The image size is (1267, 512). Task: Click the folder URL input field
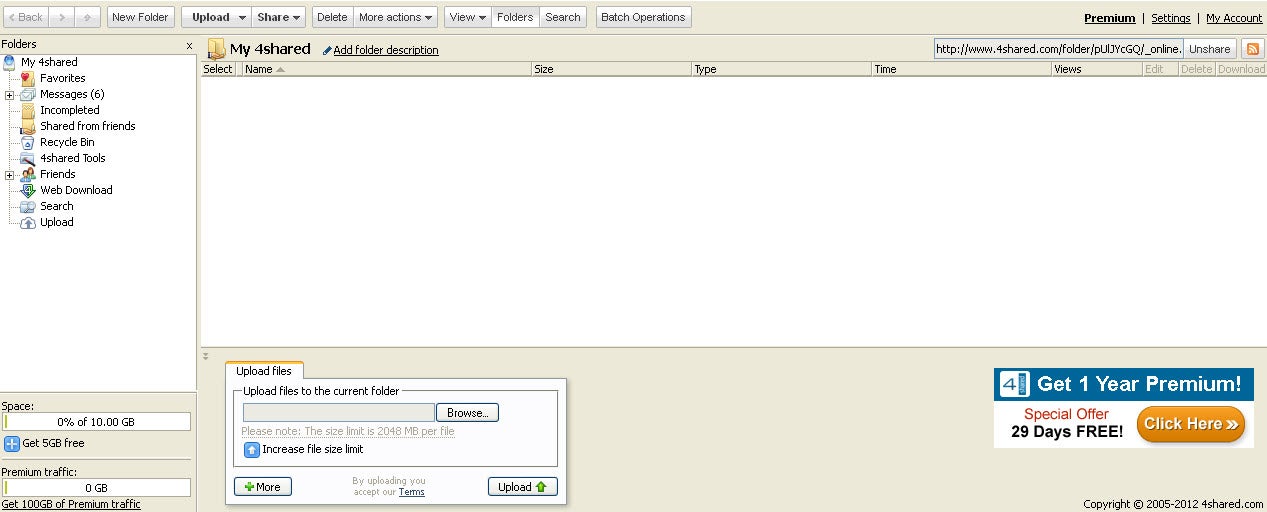[x=1059, y=49]
